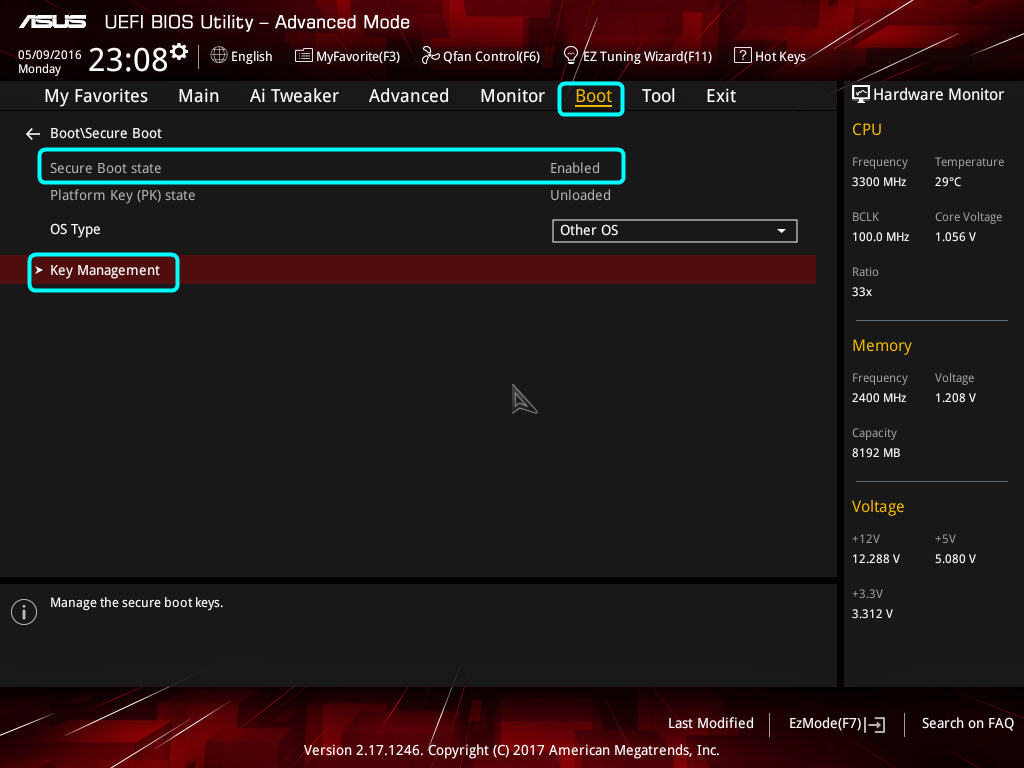
Task: Switch to the Main tab
Action: 199,96
